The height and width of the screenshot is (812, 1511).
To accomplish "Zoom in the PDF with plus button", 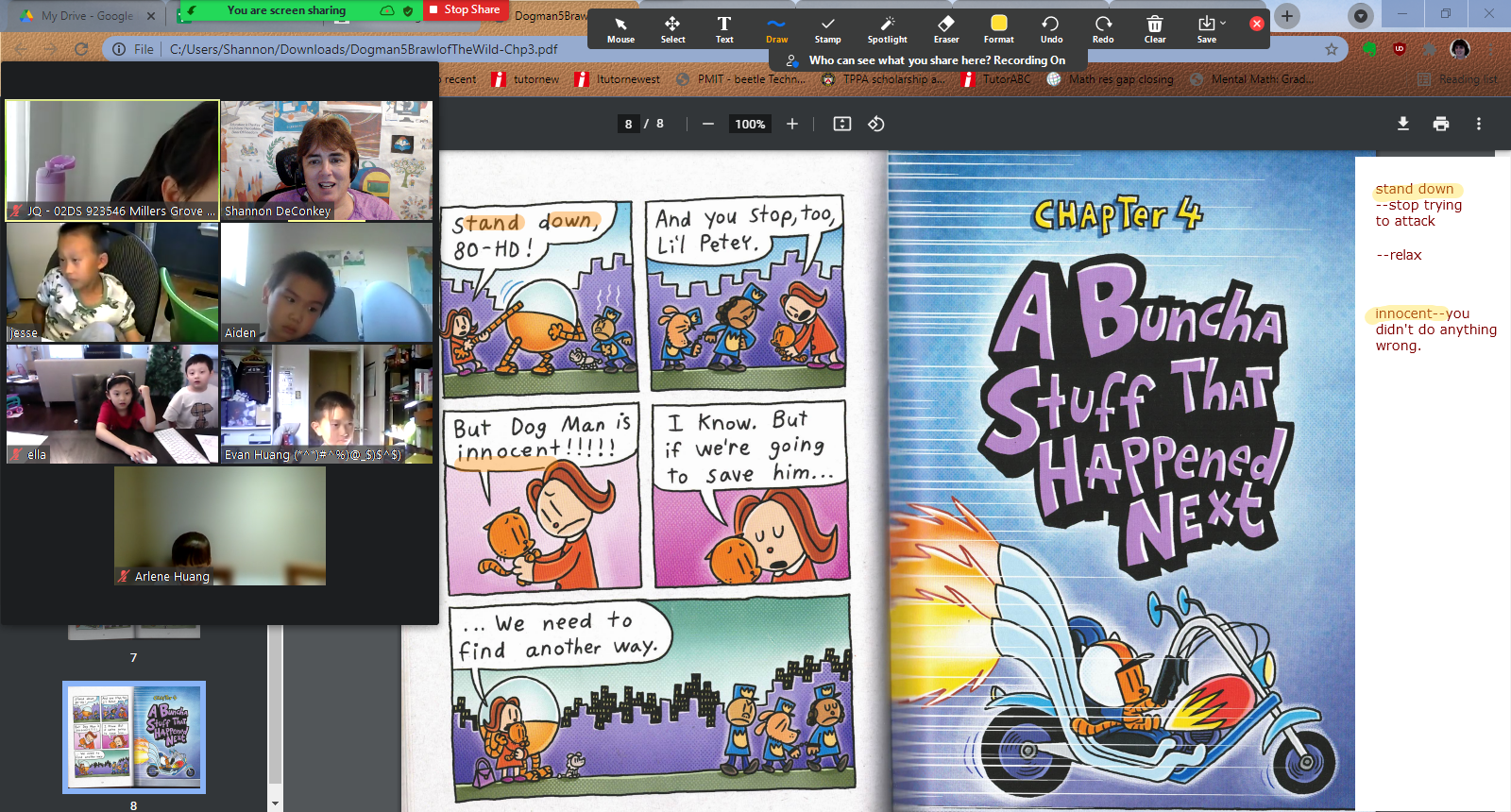I will (x=792, y=124).
